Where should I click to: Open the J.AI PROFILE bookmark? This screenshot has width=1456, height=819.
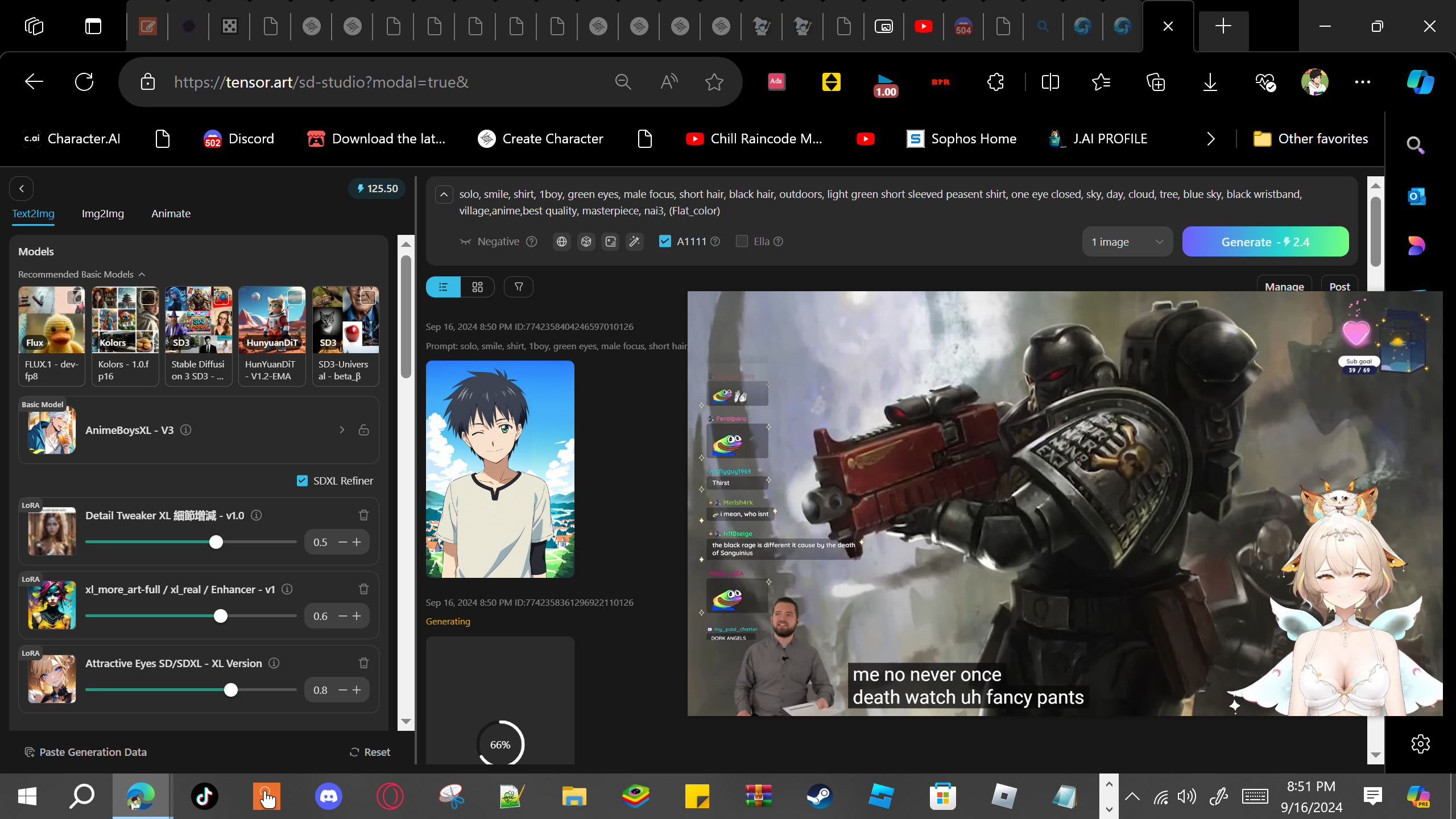click(x=1098, y=139)
